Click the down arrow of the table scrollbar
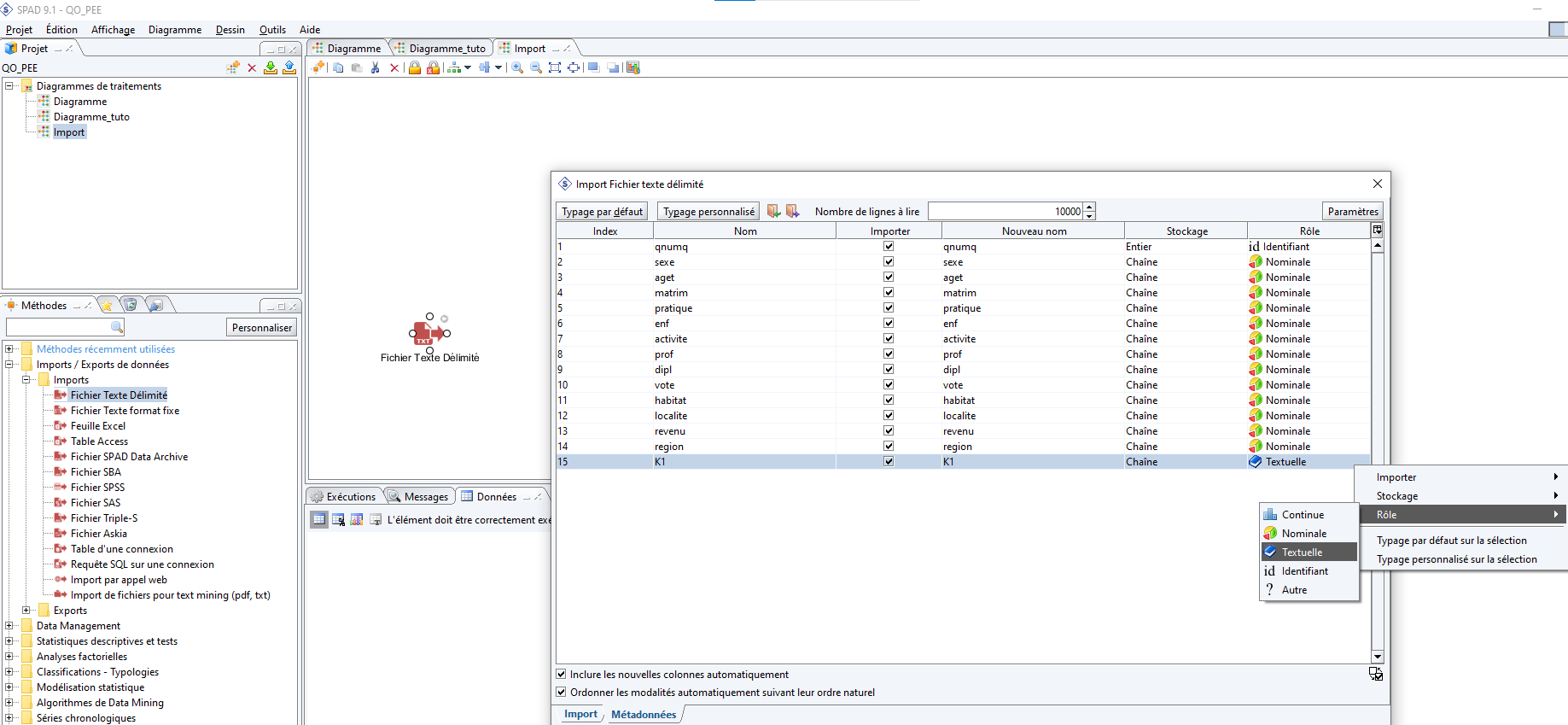The image size is (1568, 725). click(1377, 656)
